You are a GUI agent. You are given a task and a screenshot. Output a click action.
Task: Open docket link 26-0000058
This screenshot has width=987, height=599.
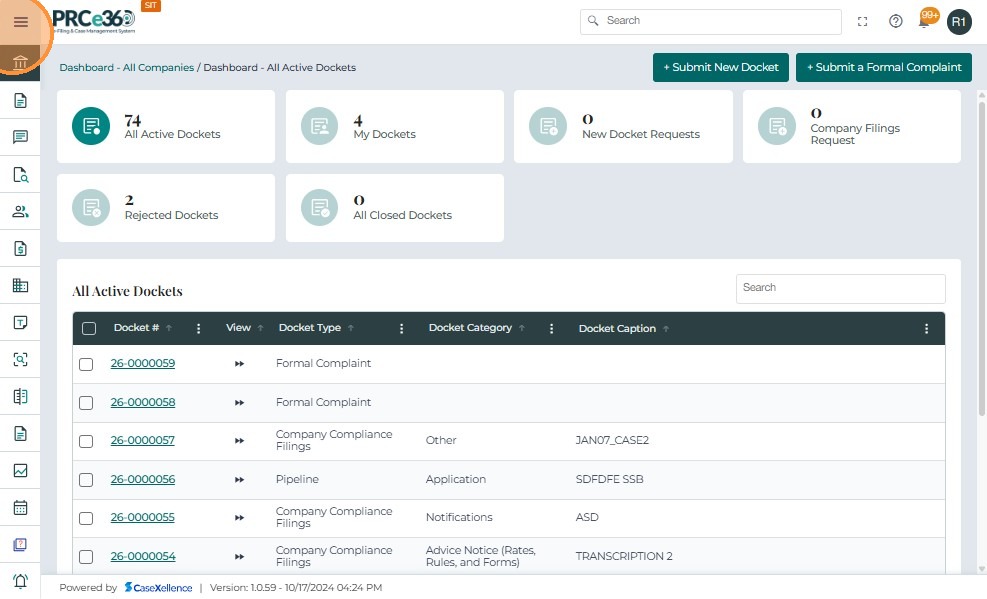click(x=142, y=402)
